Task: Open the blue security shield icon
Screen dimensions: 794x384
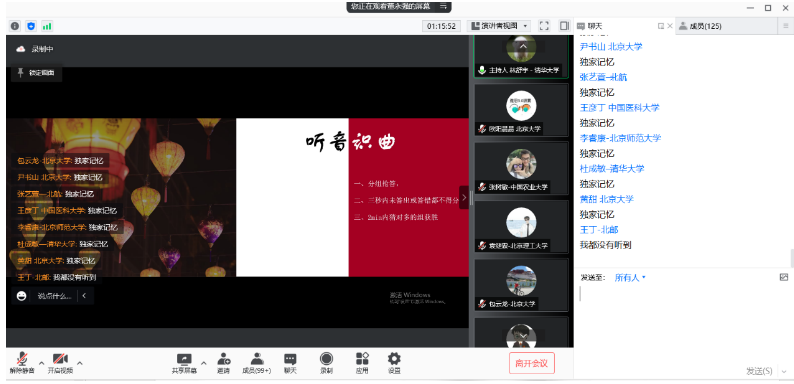Action: click(x=31, y=26)
